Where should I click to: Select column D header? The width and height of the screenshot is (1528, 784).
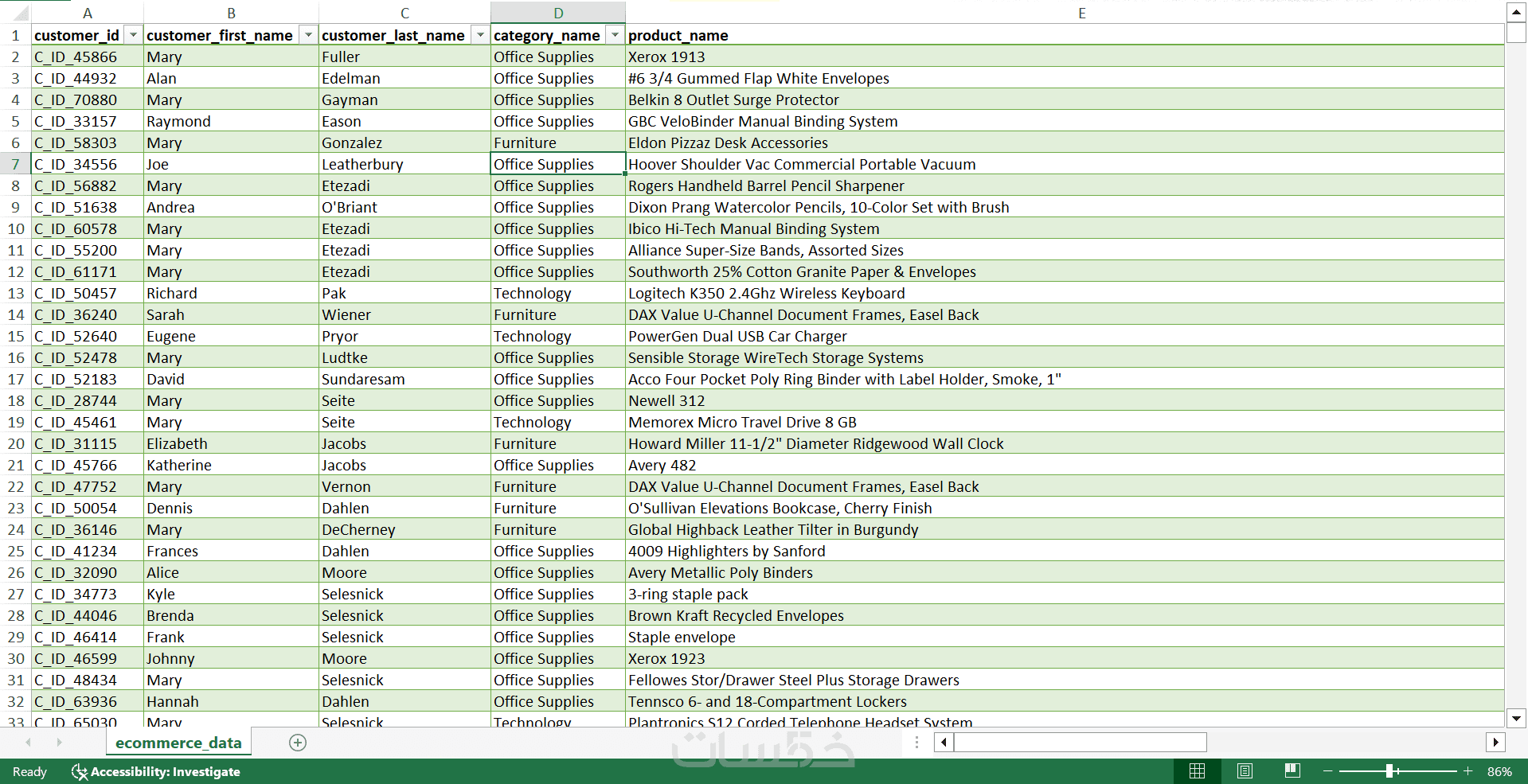tap(558, 13)
